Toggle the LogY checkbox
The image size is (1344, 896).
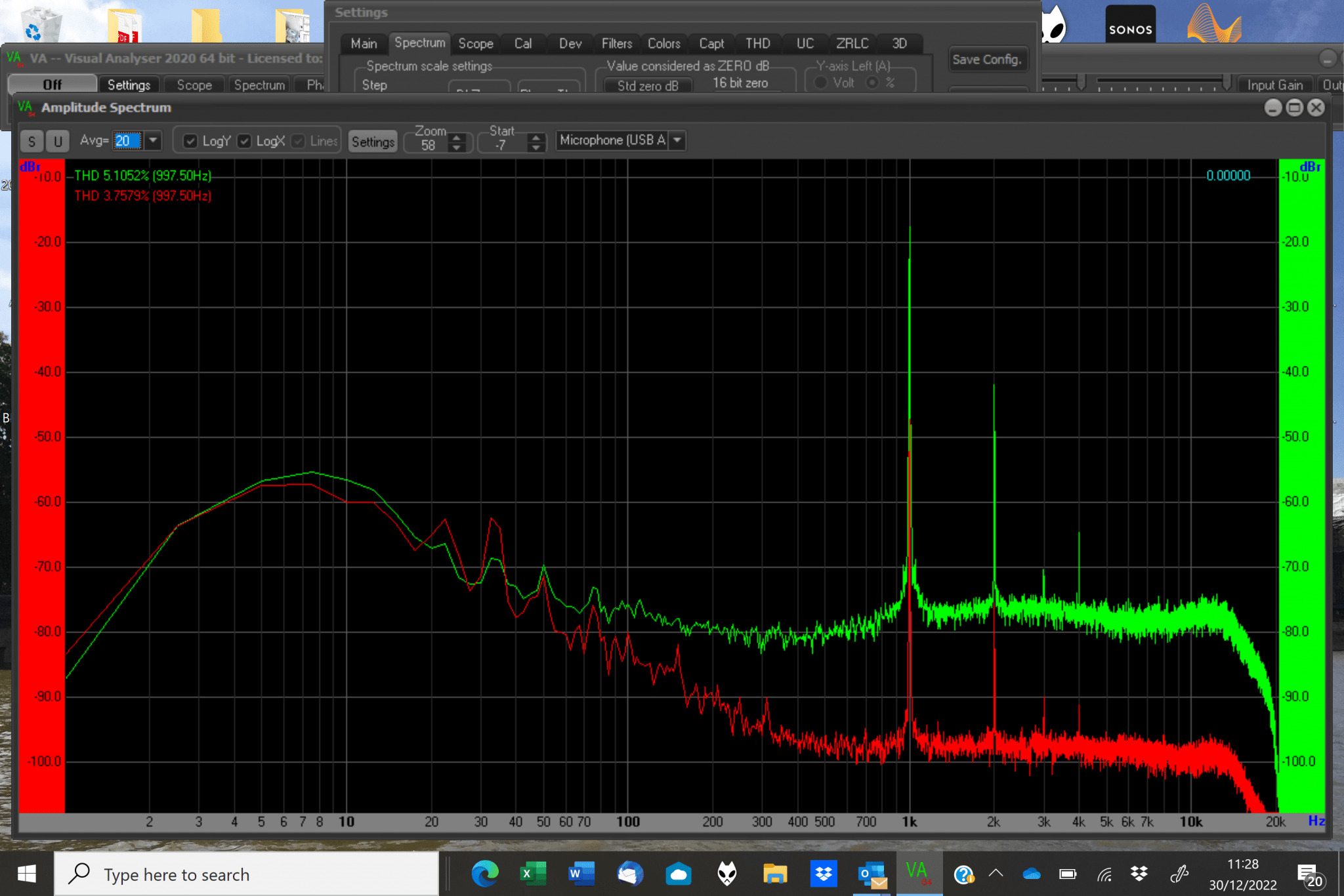[190, 141]
